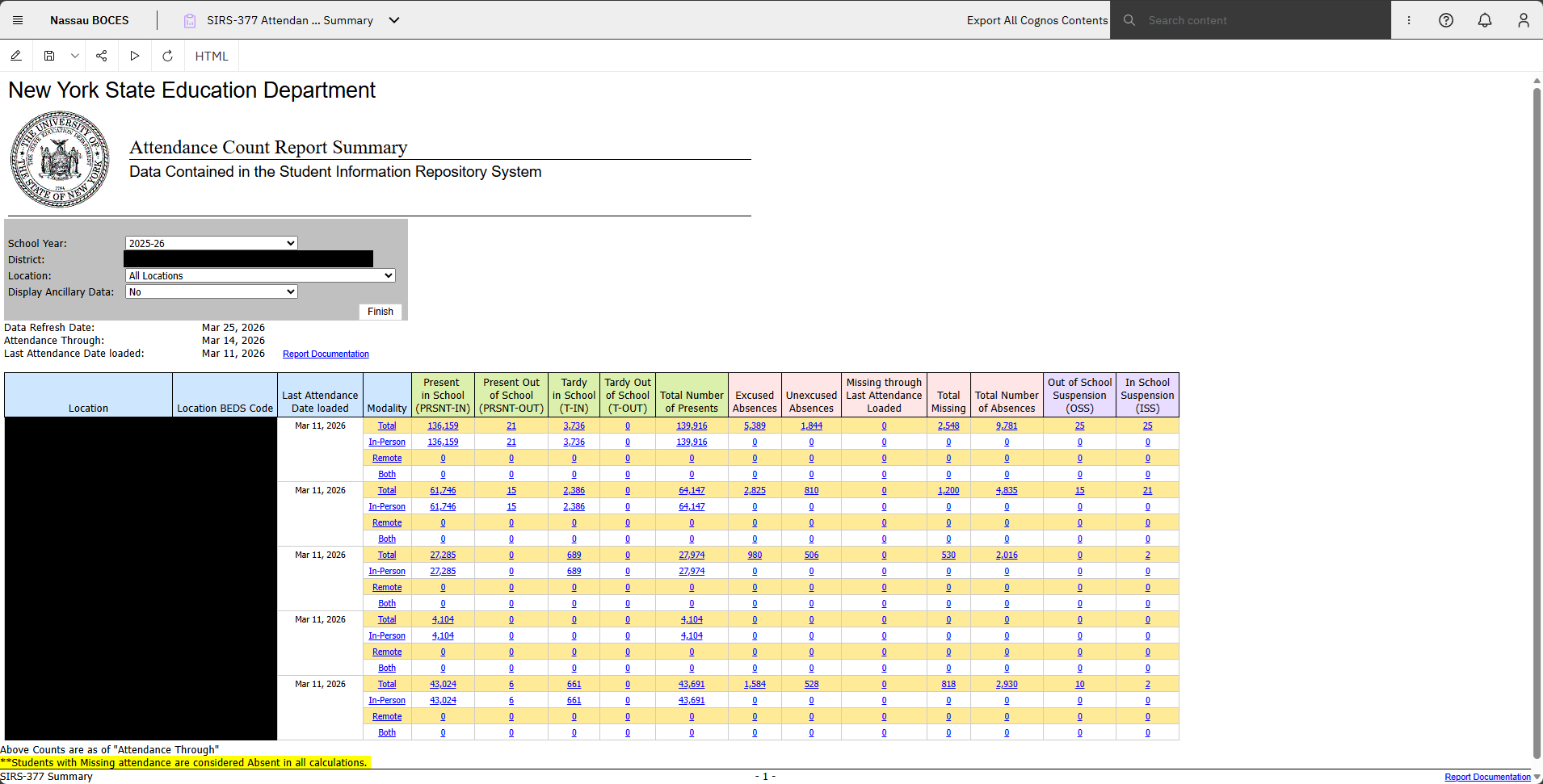Click the Location column header
The height and width of the screenshot is (784, 1543).
coord(88,395)
